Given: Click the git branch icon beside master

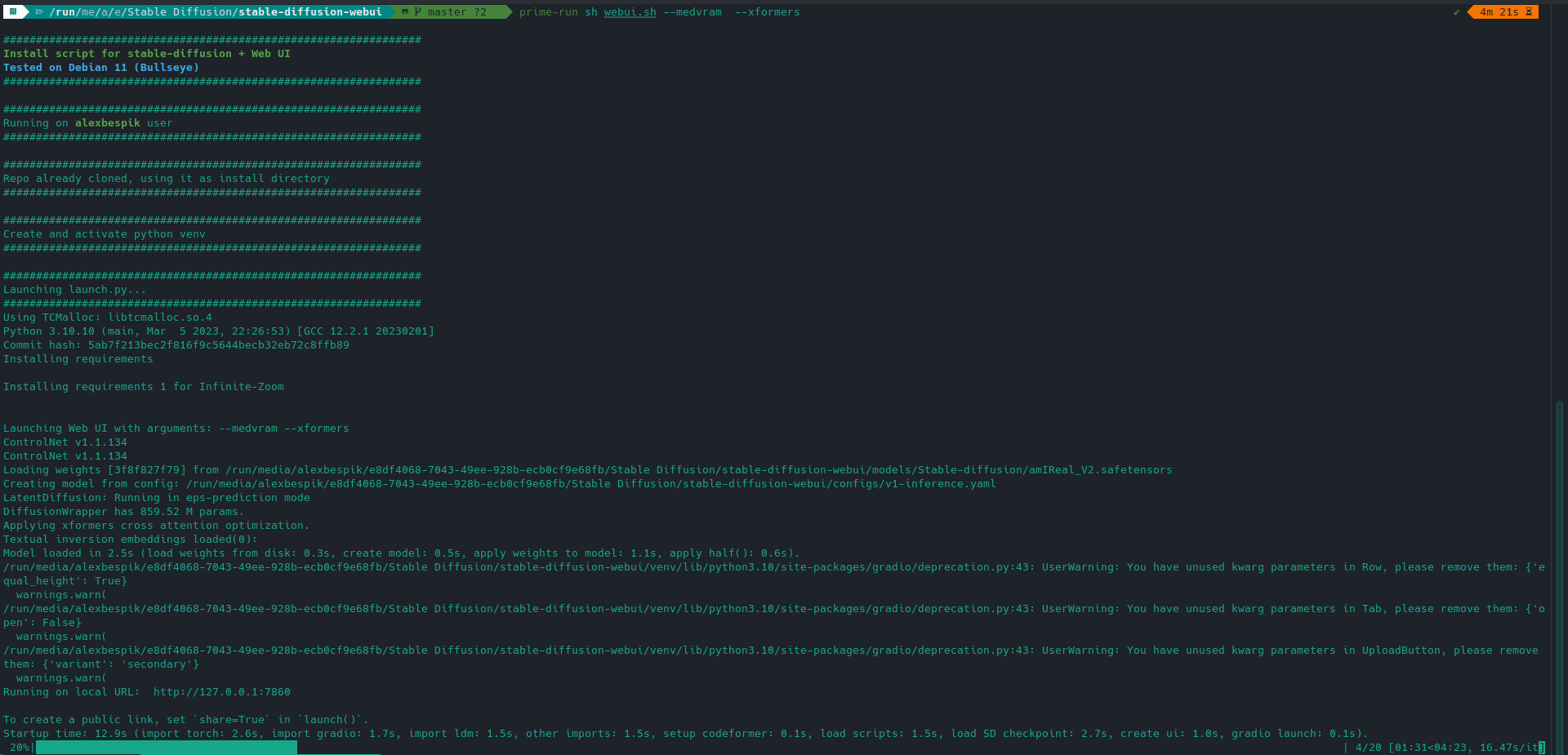Looking at the screenshot, I should coord(419,11).
